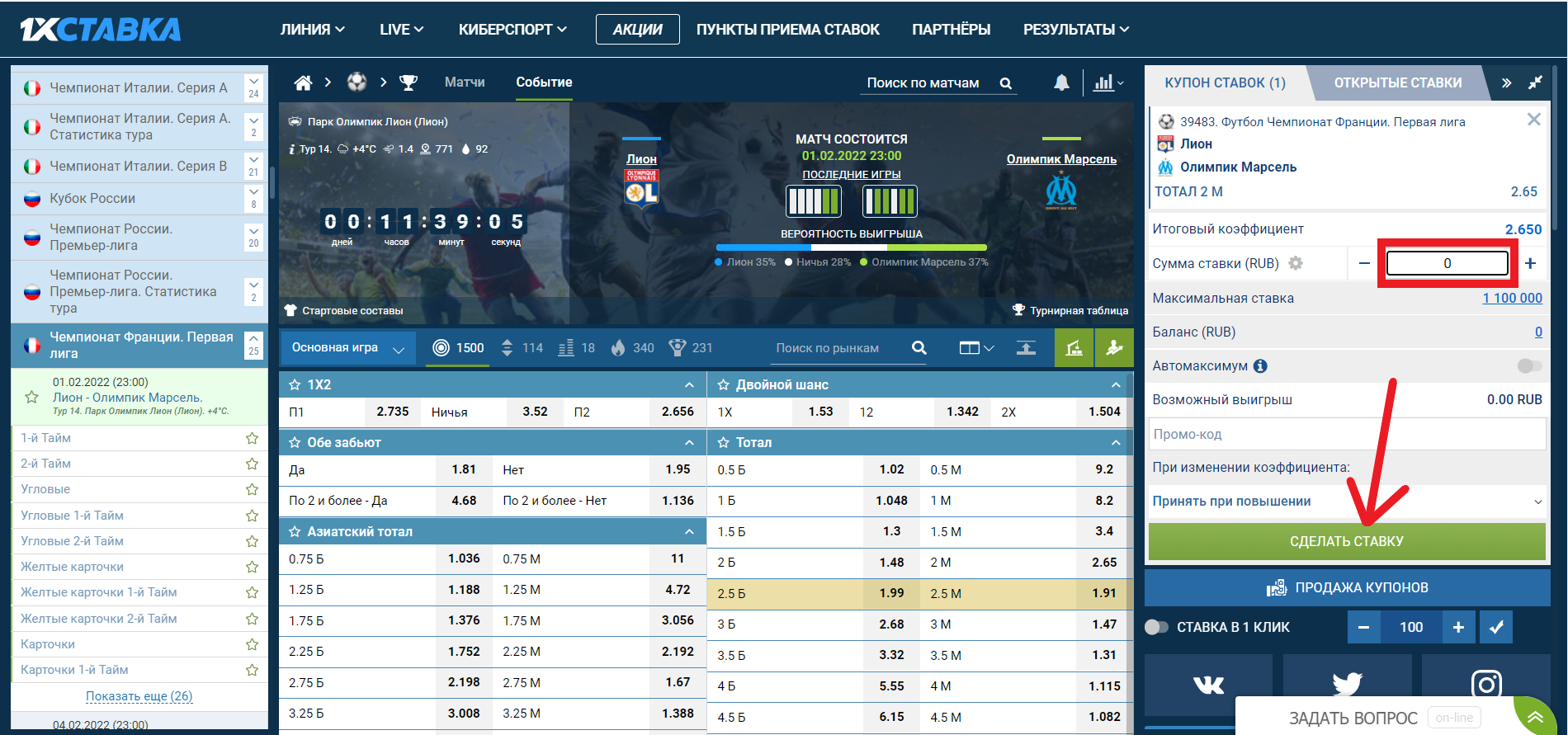1568x735 pixels.
Task: Open the ПАРТНЁРЫ menu item
Action: 951,30
